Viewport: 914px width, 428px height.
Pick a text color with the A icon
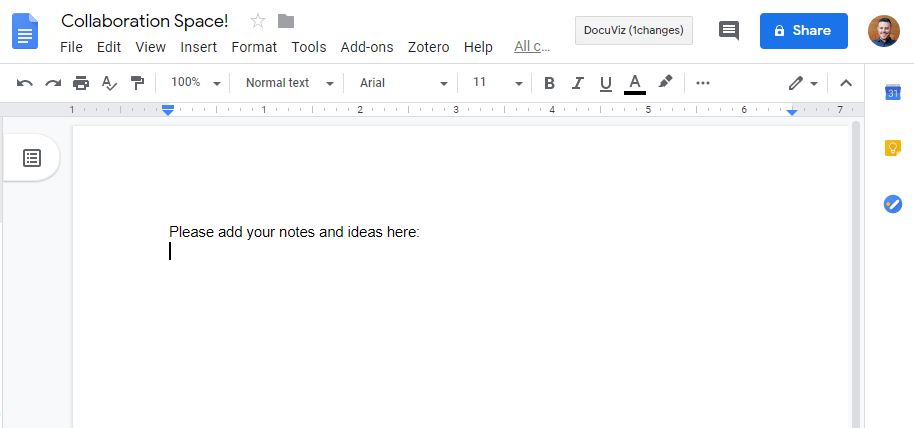pos(634,83)
